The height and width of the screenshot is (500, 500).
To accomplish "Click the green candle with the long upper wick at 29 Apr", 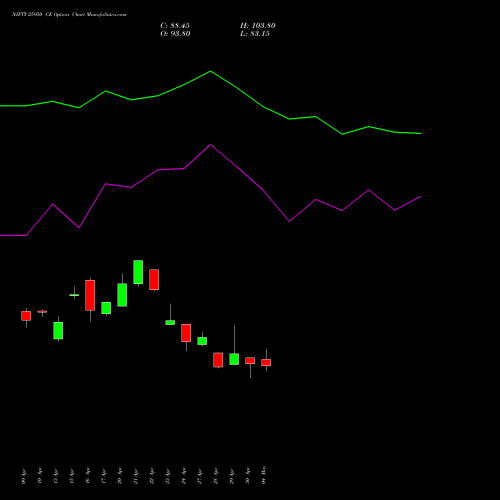I will click(234, 359).
